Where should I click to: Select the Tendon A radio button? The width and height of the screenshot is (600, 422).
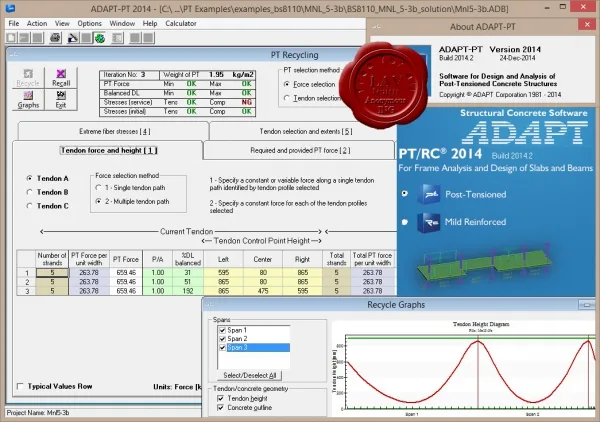pos(29,178)
